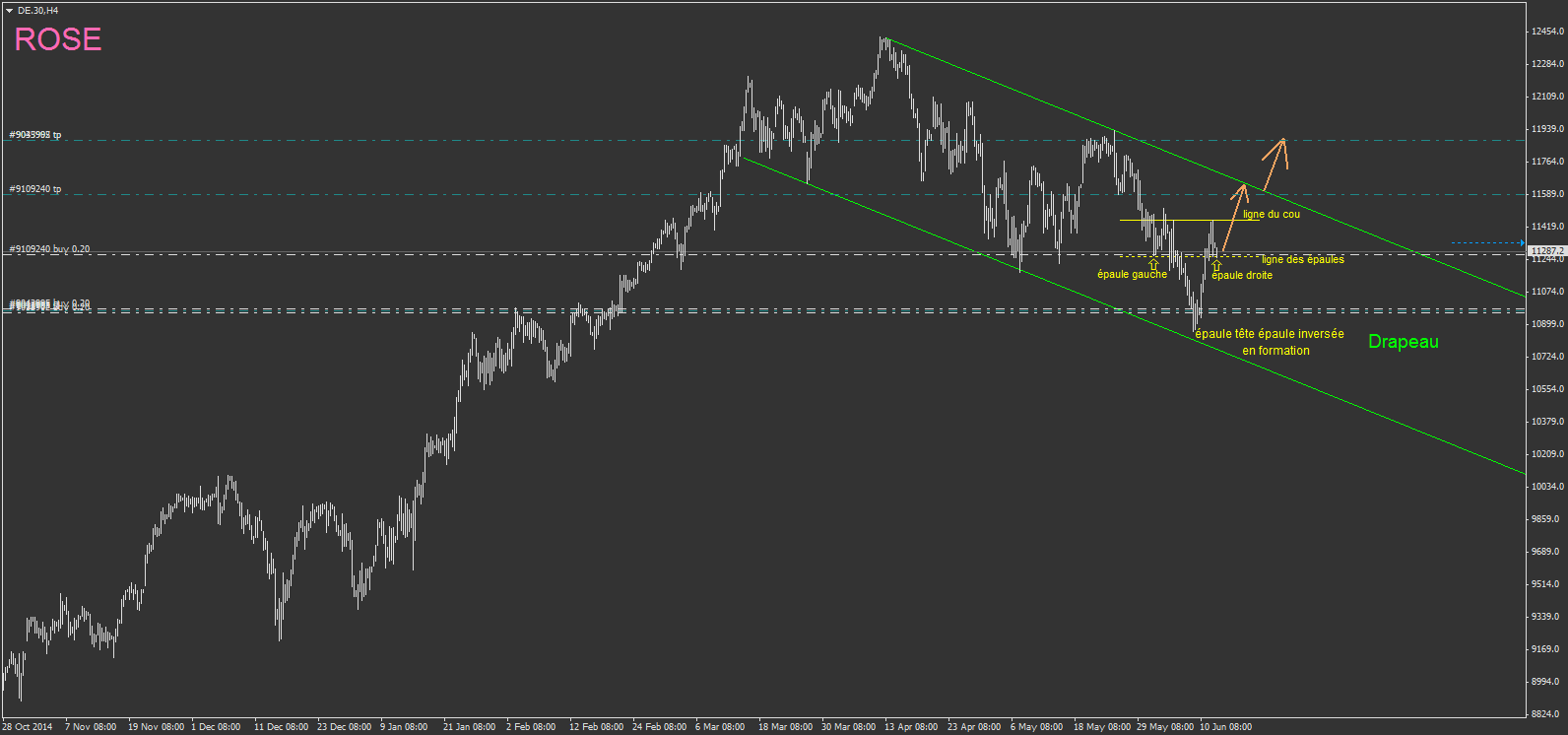The image size is (1568, 735).
Task: Click the 9689.0 price scale label
Action: (x=1547, y=552)
